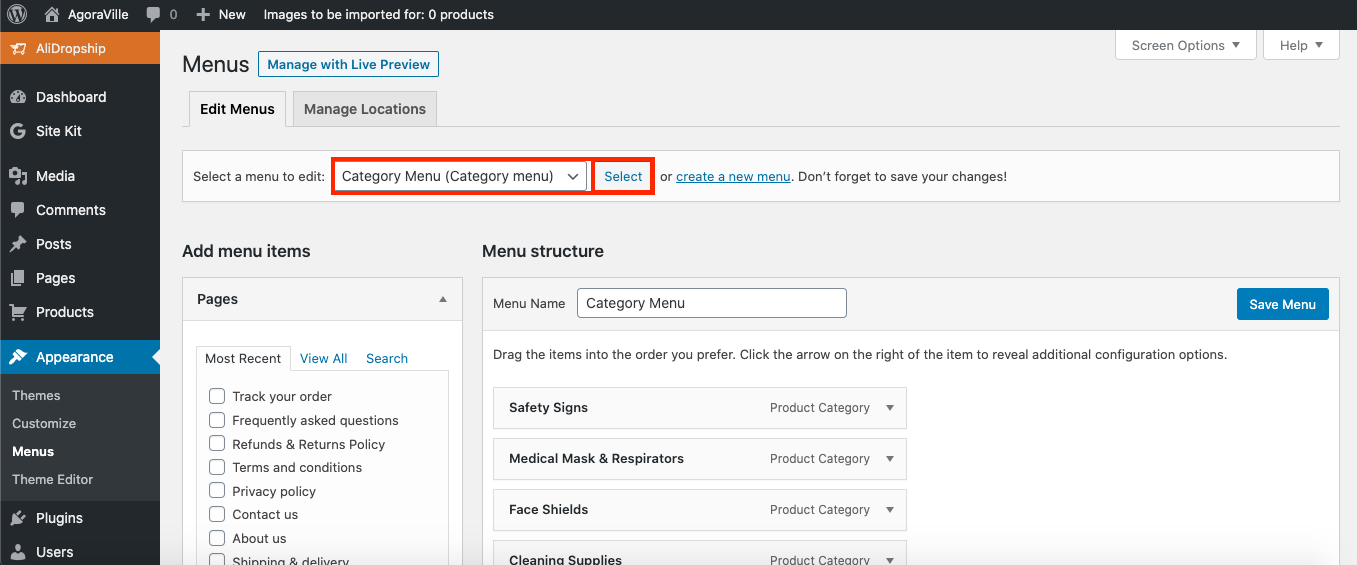
Task: Click the Appearance paintbrush icon
Action: coord(18,357)
